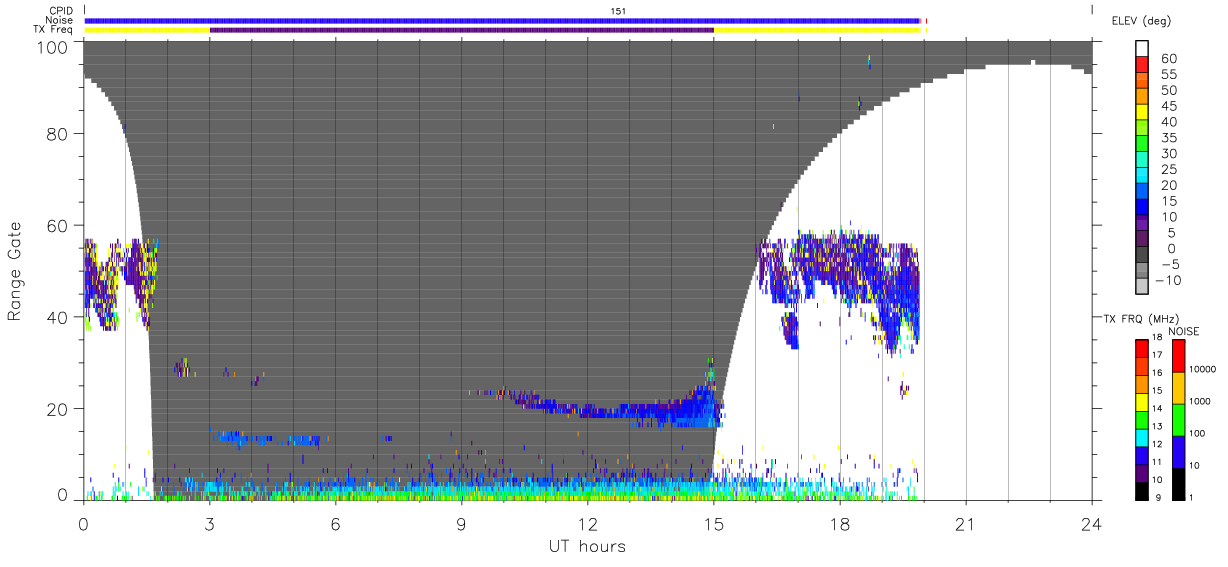Pick the cyan segment of the TX FRQ colorbar
1228x567 pixels.
(x=1141, y=436)
